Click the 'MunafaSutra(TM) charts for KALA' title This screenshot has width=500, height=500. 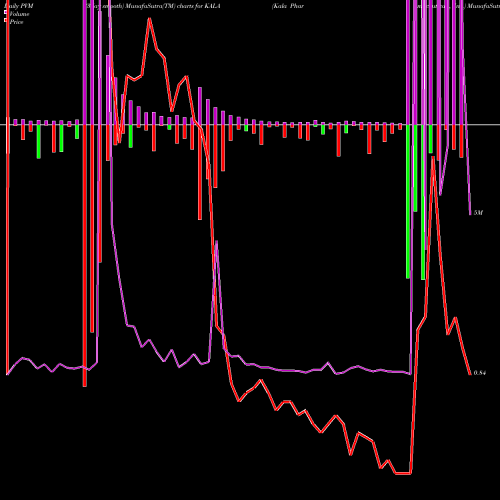[173, 6]
